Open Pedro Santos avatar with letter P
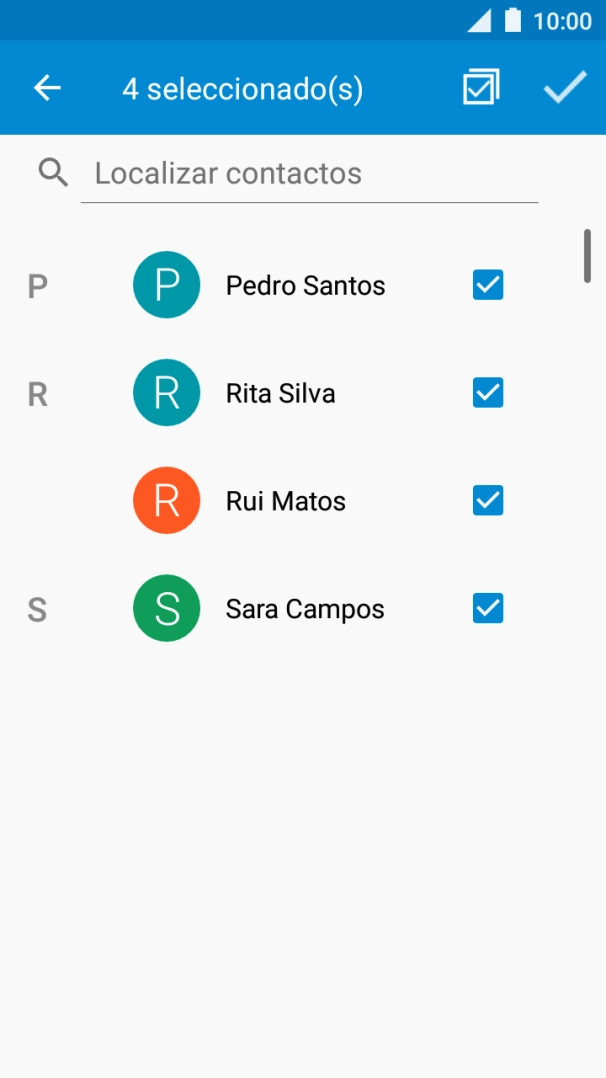 coord(166,285)
